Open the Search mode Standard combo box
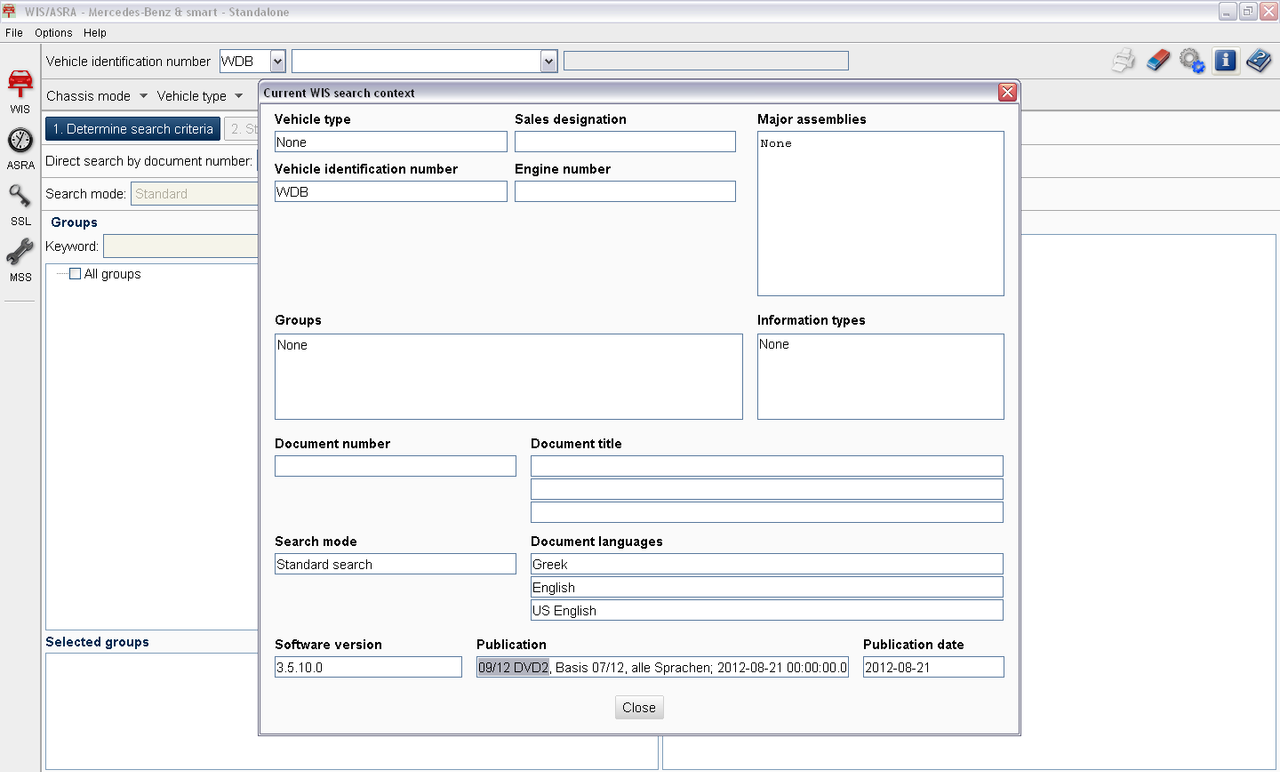The width and height of the screenshot is (1280, 772). [x=195, y=194]
